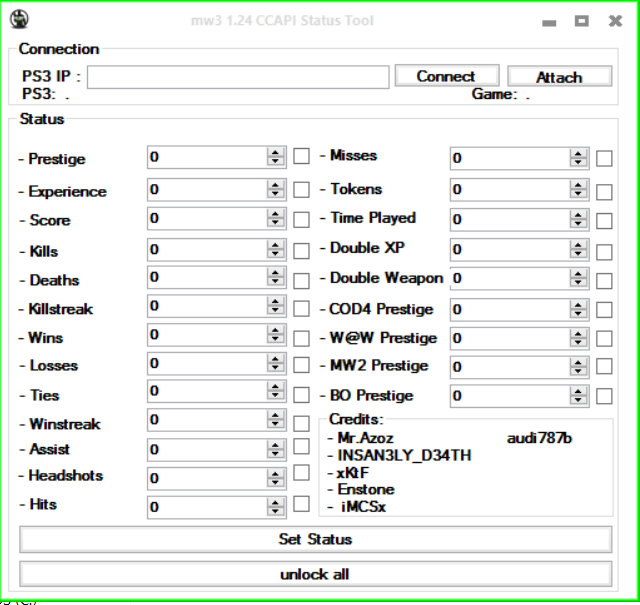Screen dimensions: 640x605
Task: Click the Kills spinner arrows
Action: coord(276,249)
